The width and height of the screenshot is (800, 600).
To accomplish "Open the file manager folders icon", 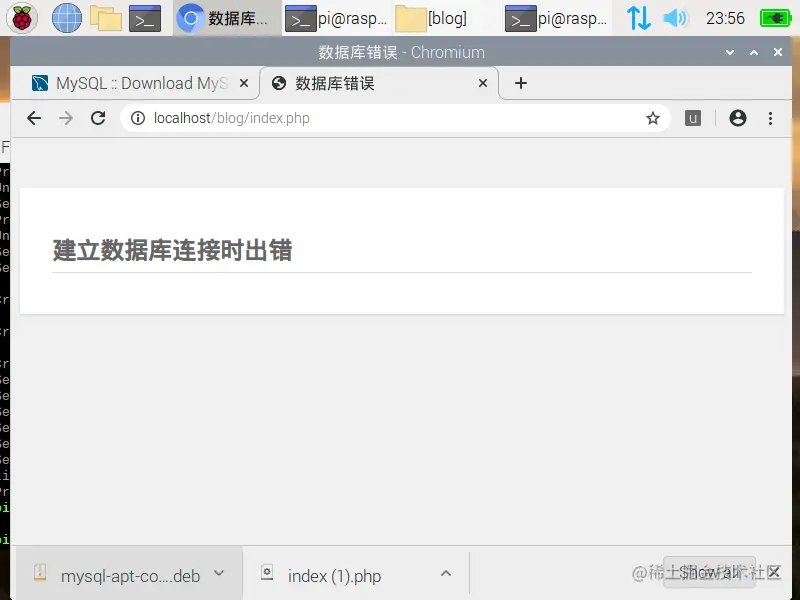I will tap(106, 18).
